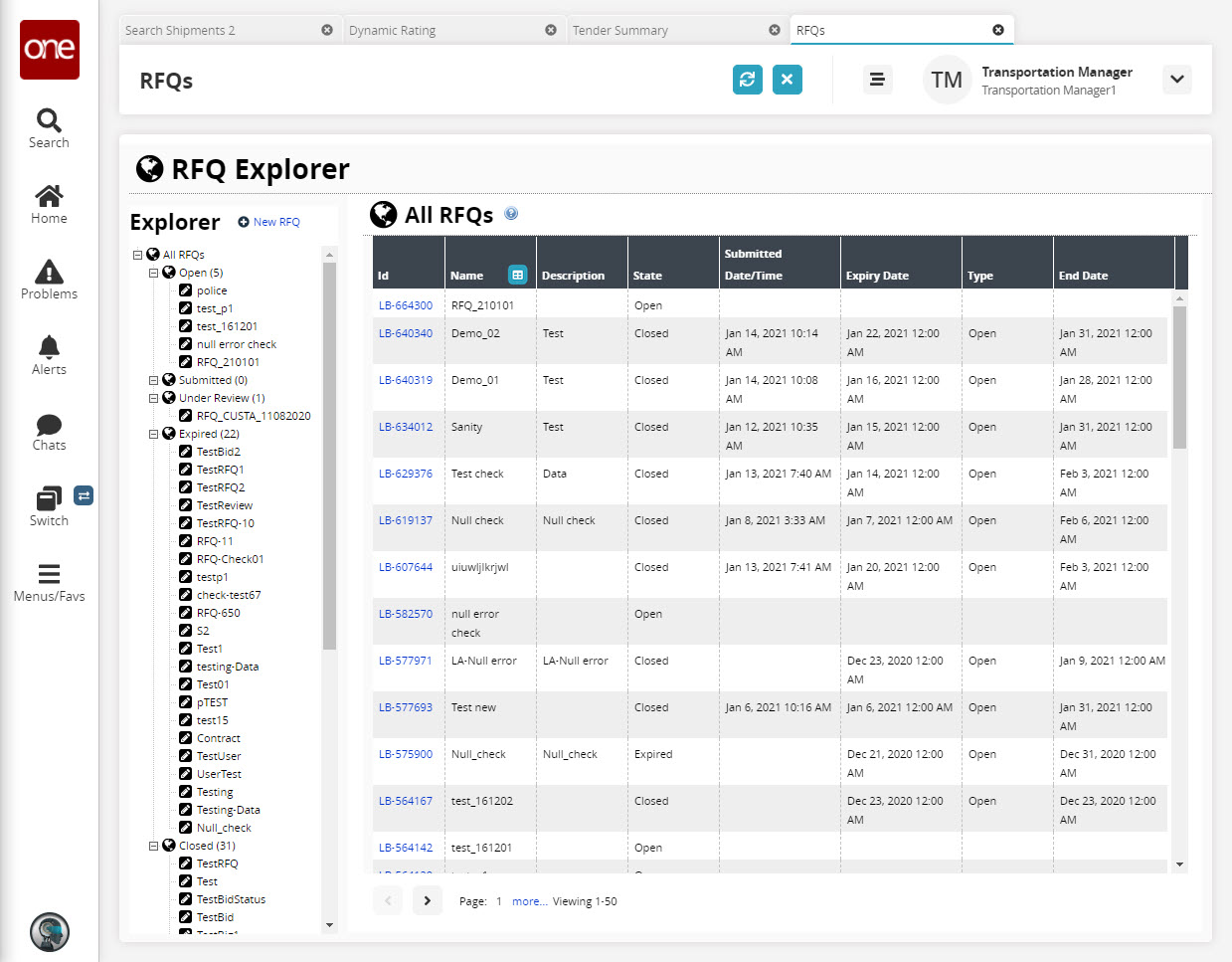The image size is (1232, 962).
Task: Refresh the RFQs page
Action: point(747,80)
